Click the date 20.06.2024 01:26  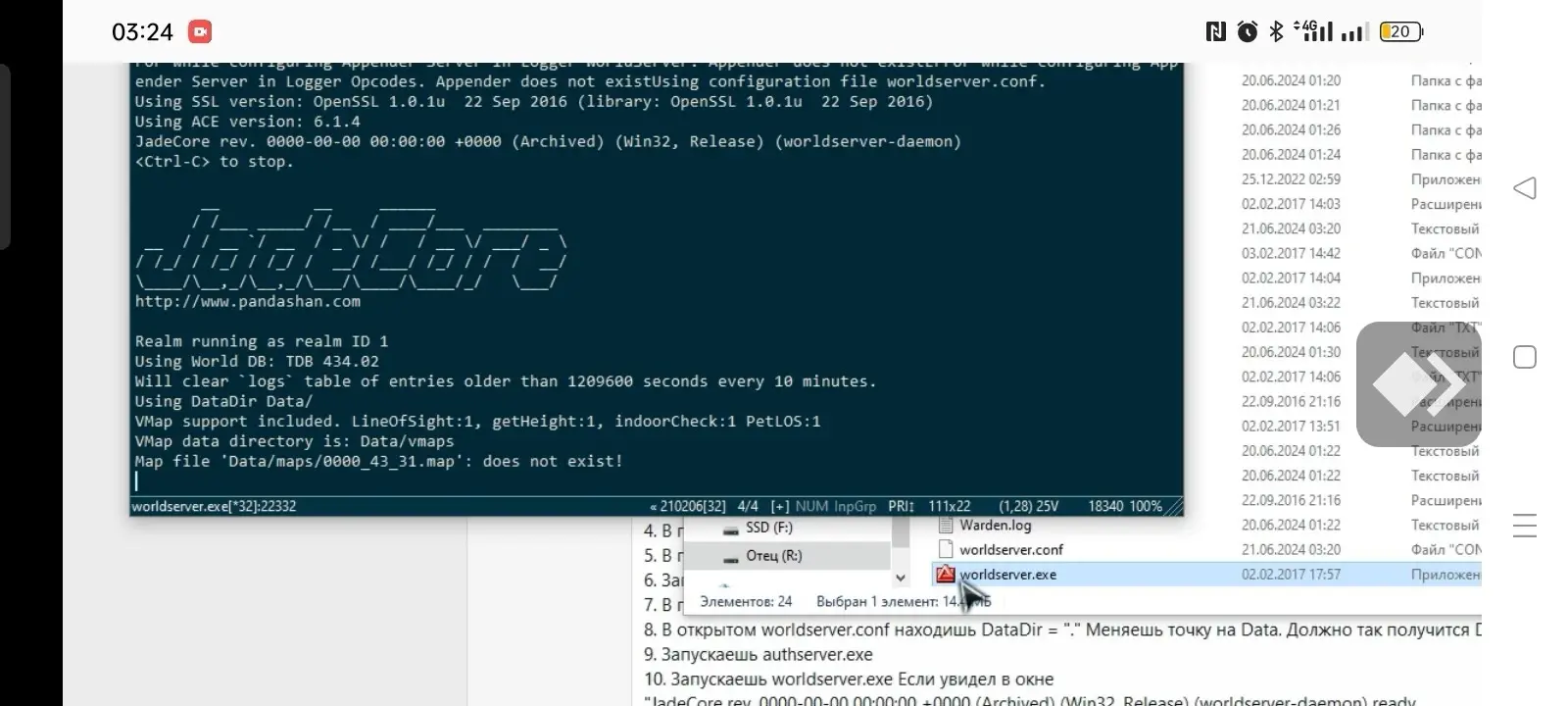tap(1291, 129)
